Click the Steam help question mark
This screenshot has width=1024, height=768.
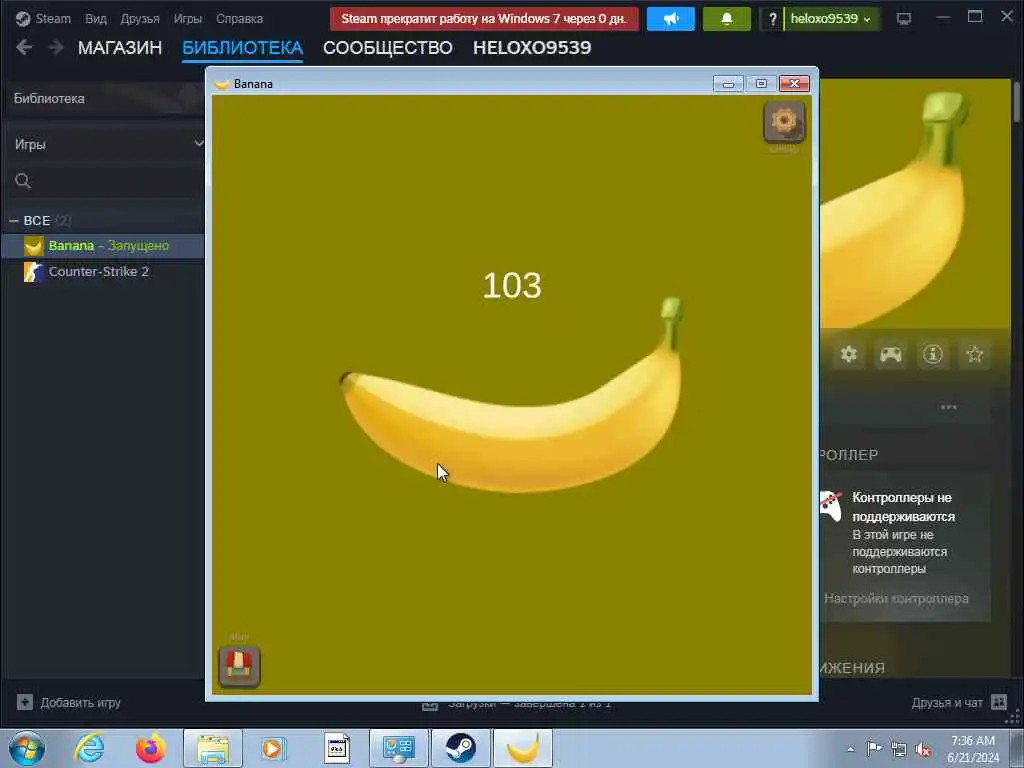coord(773,19)
